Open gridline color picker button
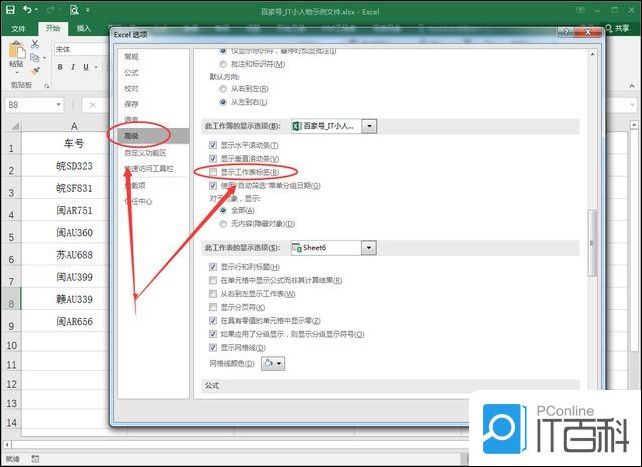Image resolution: width=642 pixels, height=467 pixels. point(273,363)
